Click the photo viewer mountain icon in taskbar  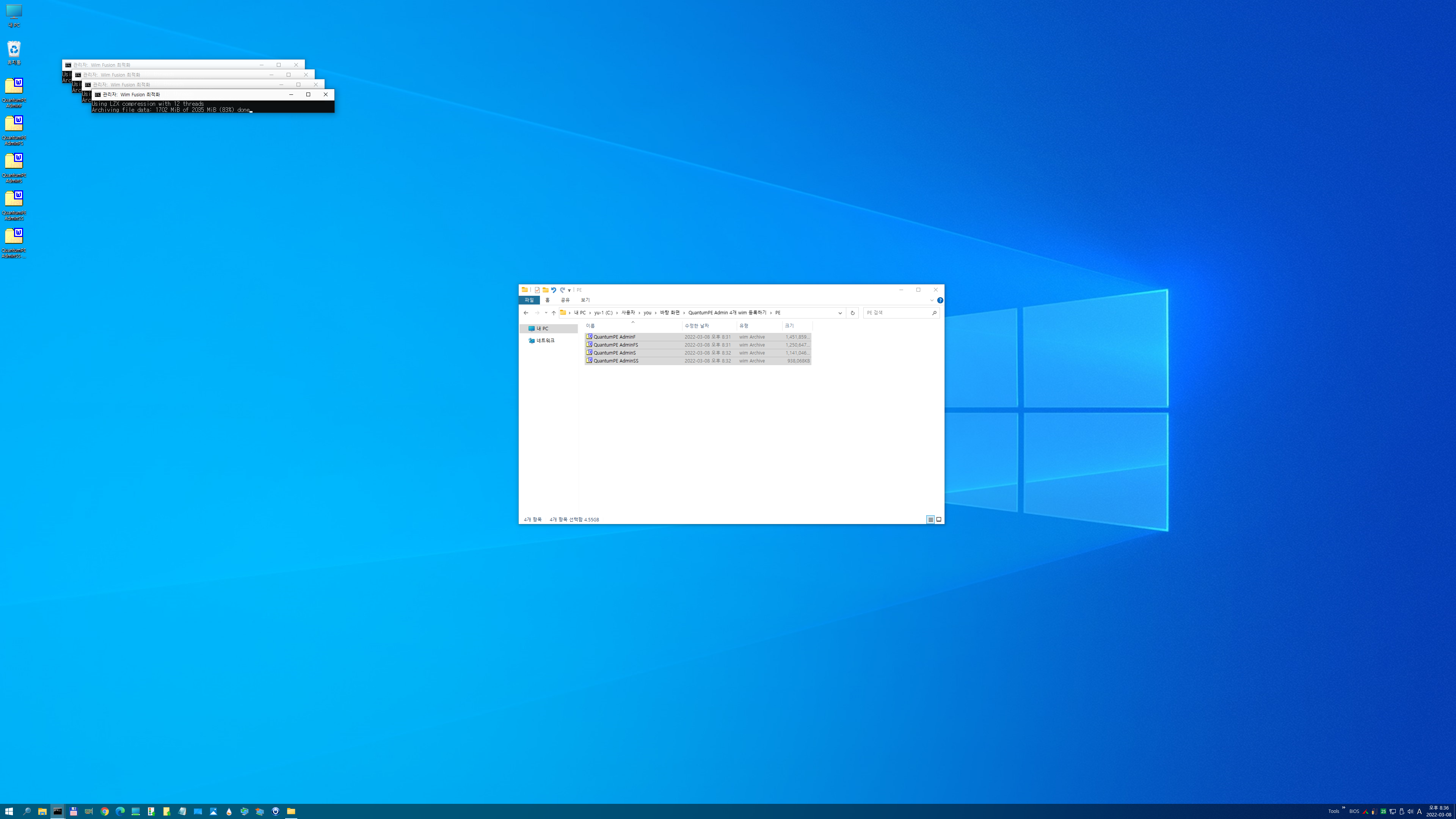tap(213, 811)
